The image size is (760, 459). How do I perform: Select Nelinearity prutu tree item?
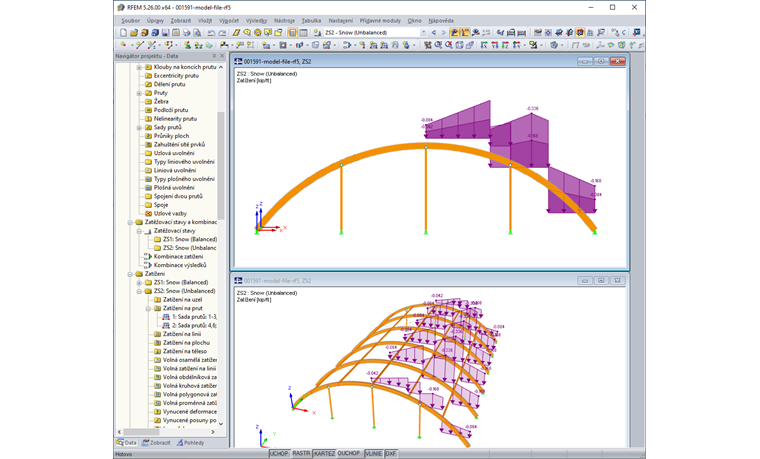[175, 119]
